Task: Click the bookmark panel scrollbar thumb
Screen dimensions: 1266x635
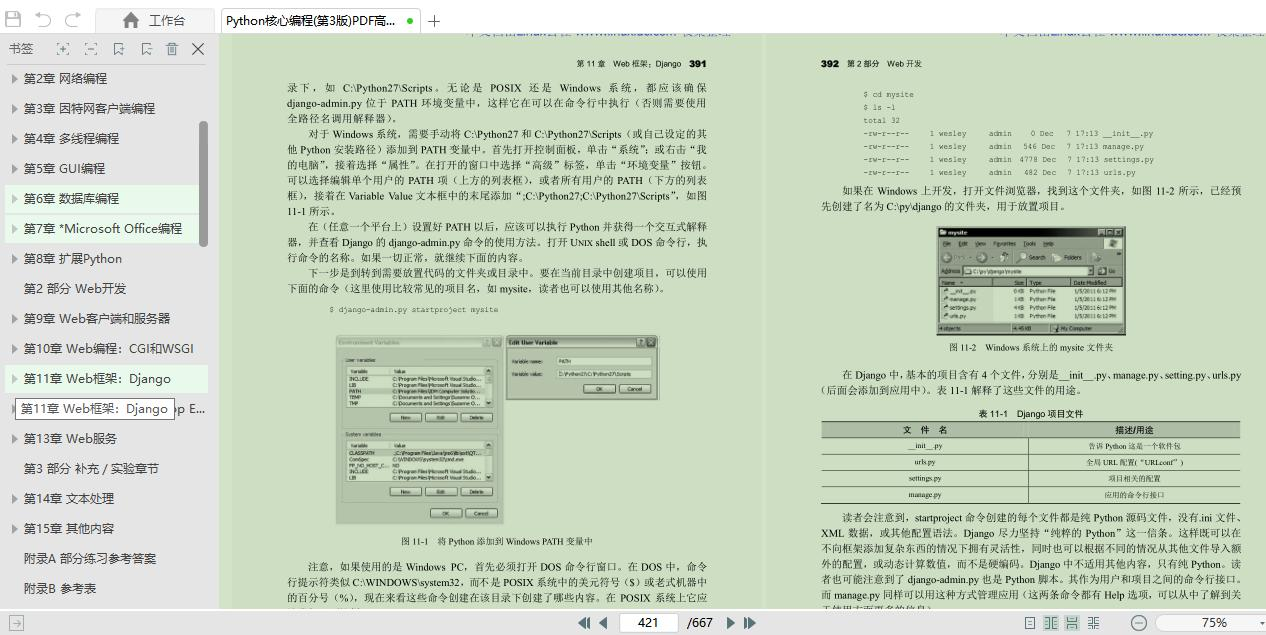Action: [x=204, y=183]
